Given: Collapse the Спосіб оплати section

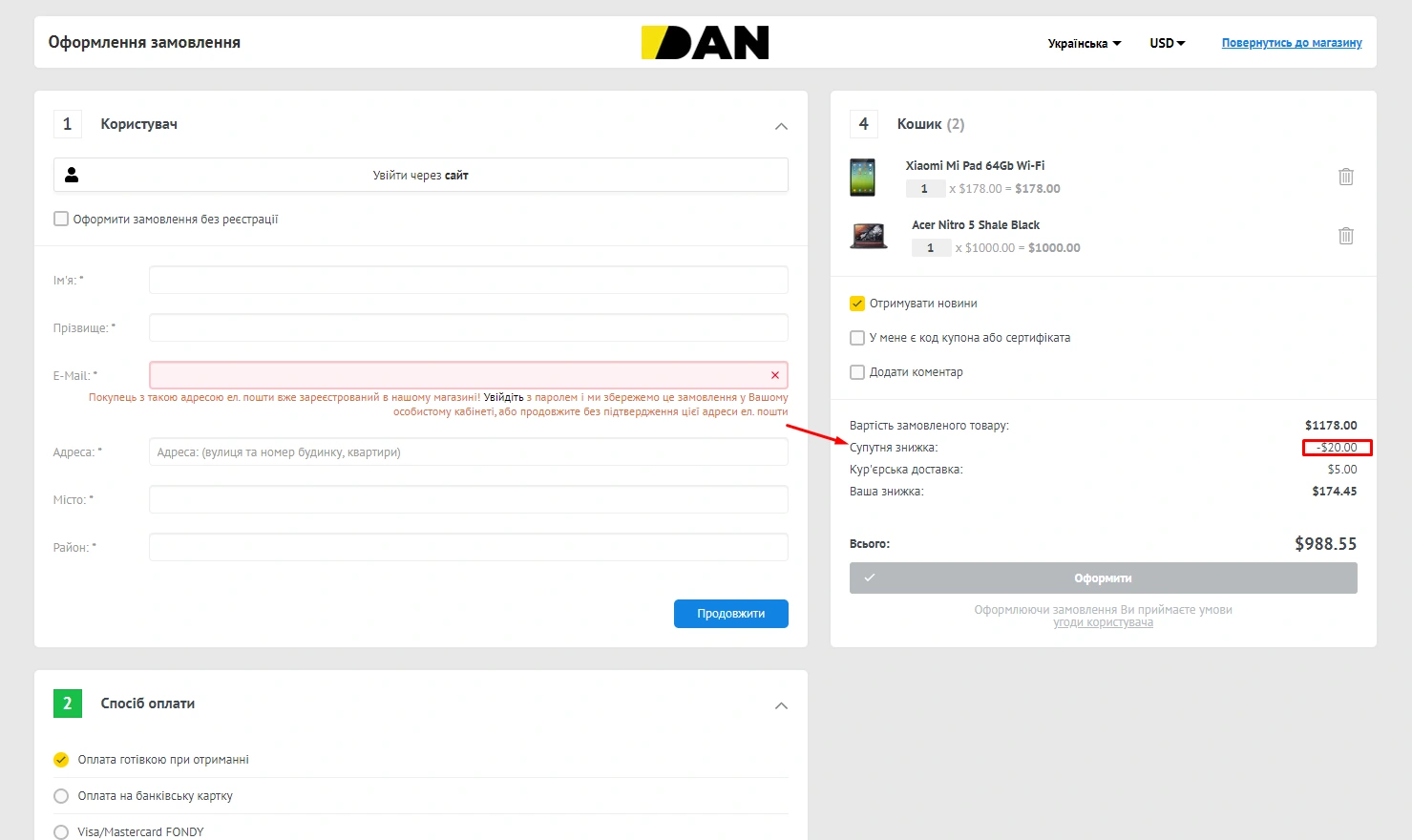Looking at the screenshot, I should coord(781,705).
